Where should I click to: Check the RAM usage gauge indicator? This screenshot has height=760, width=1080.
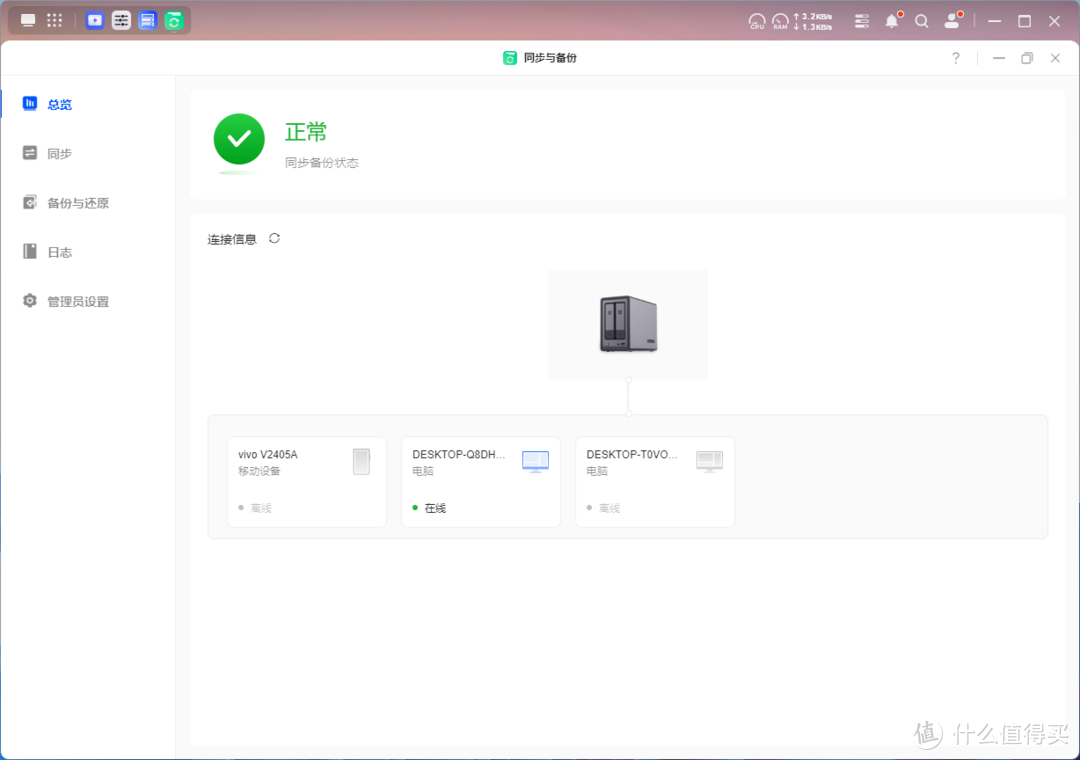point(781,20)
